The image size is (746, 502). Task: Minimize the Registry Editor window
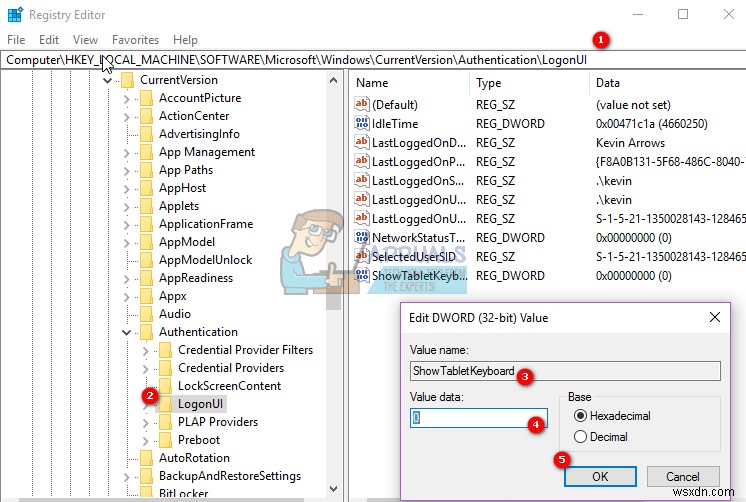point(638,14)
